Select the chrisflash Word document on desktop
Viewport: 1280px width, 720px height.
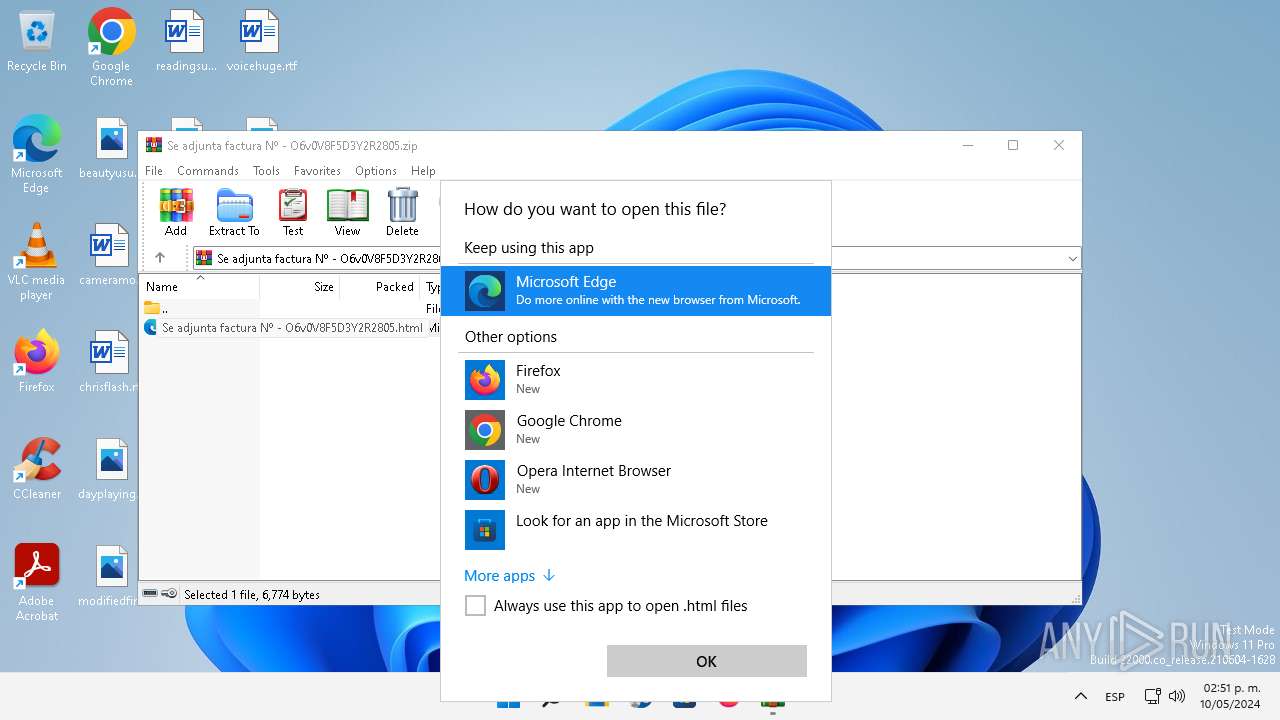click(108, 362)
